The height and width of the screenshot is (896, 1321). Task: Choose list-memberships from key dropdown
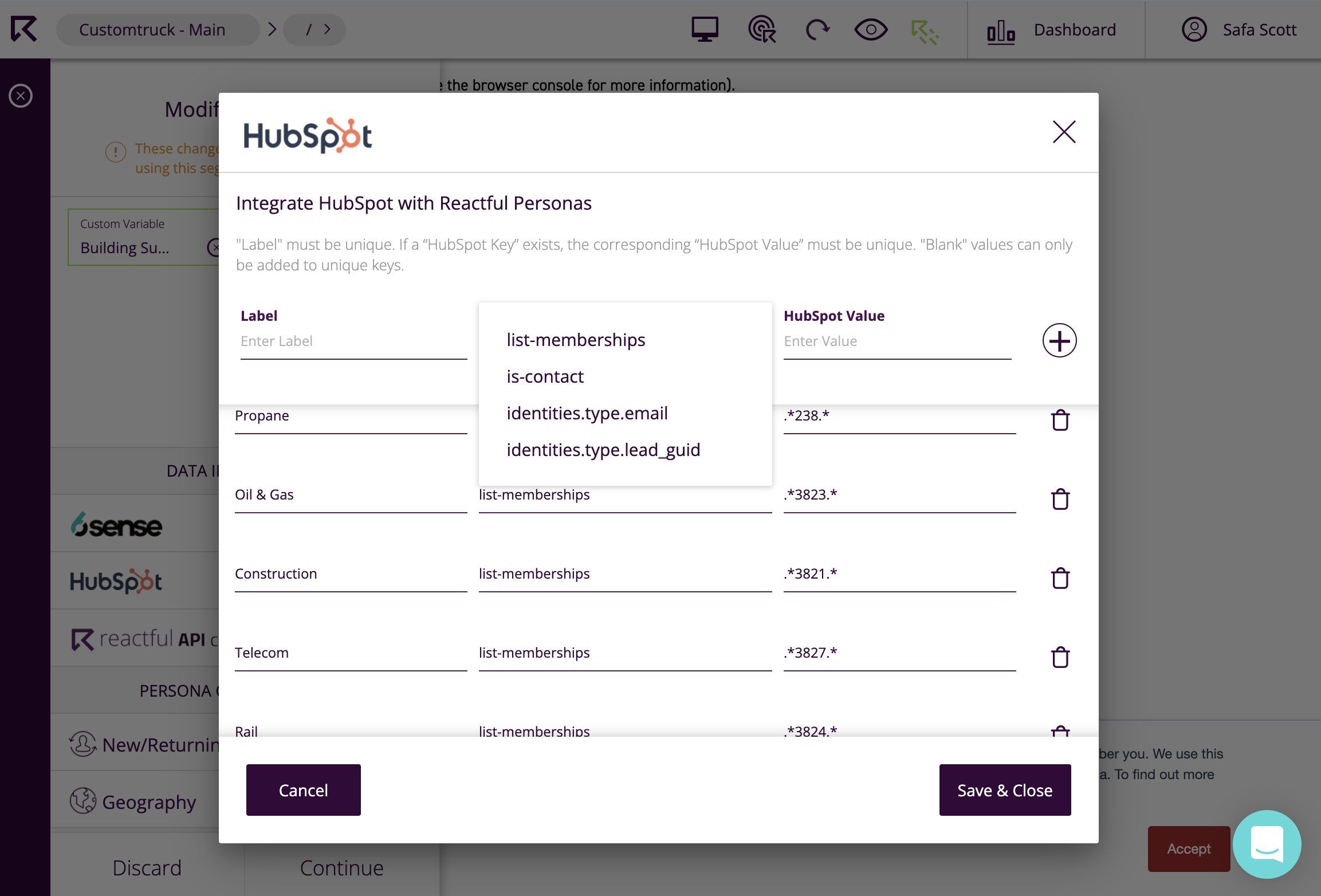point(576,340)
